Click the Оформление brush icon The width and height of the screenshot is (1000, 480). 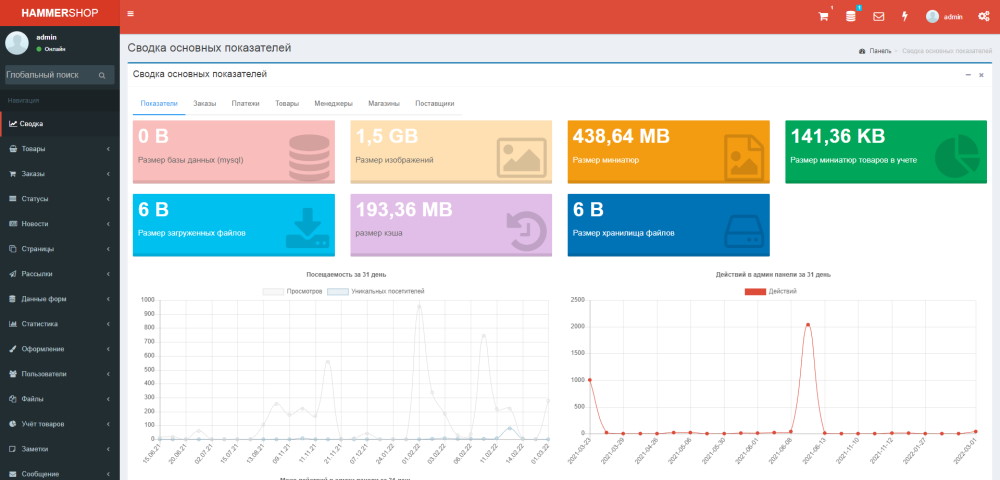click(x=13, y=349)
